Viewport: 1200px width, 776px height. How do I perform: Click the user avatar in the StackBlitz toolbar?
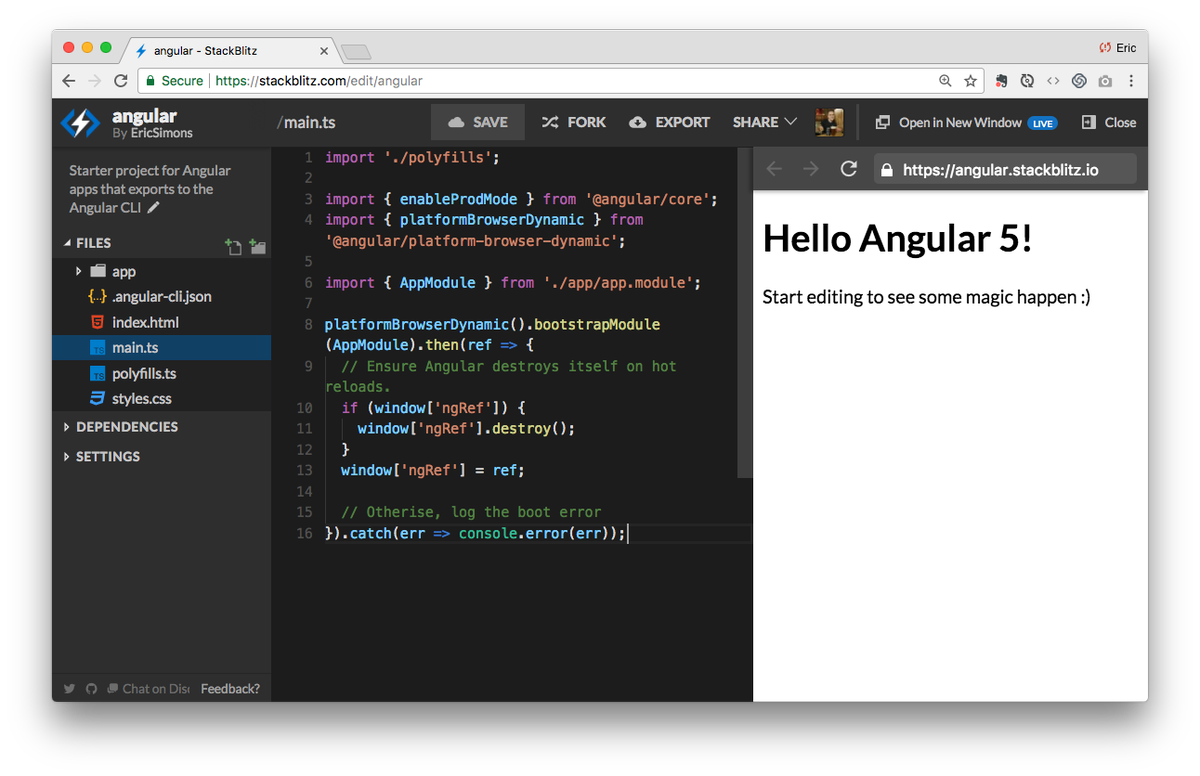pos(829,122)
